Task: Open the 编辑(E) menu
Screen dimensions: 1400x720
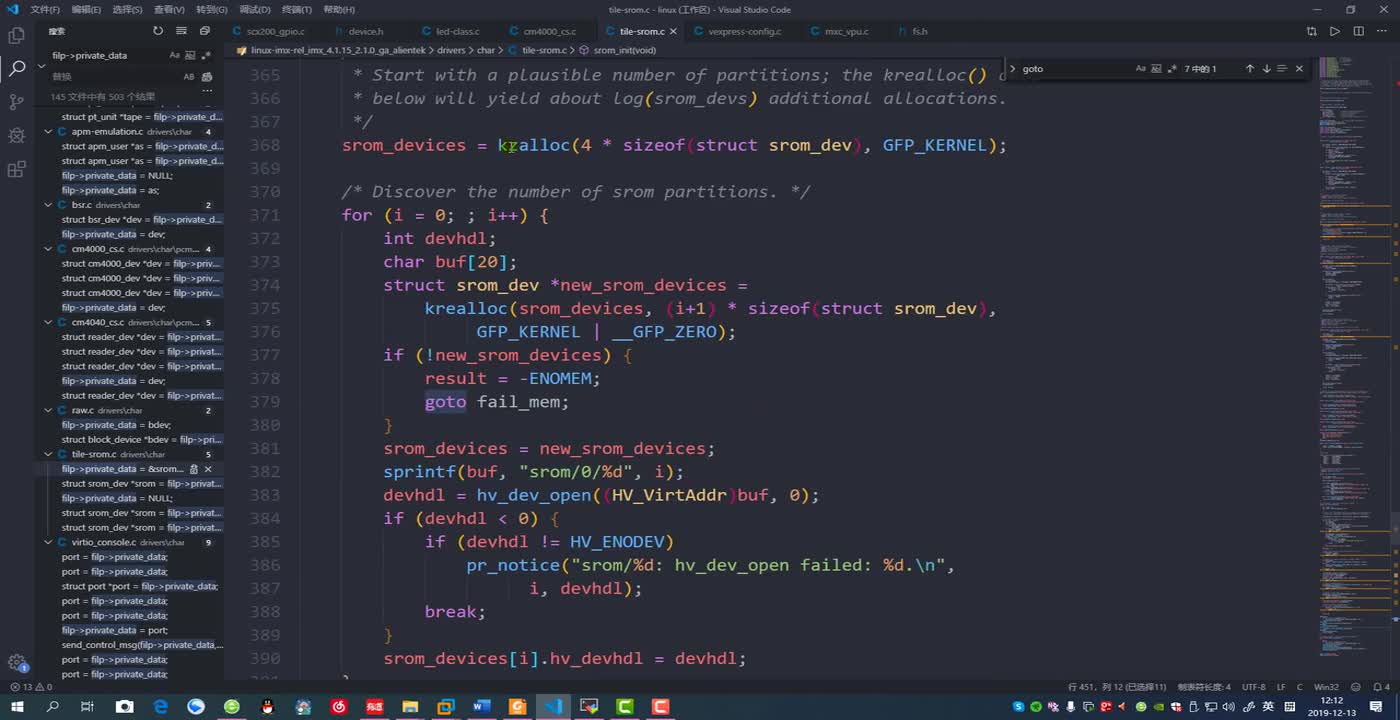Action: [x=87, y=9]
